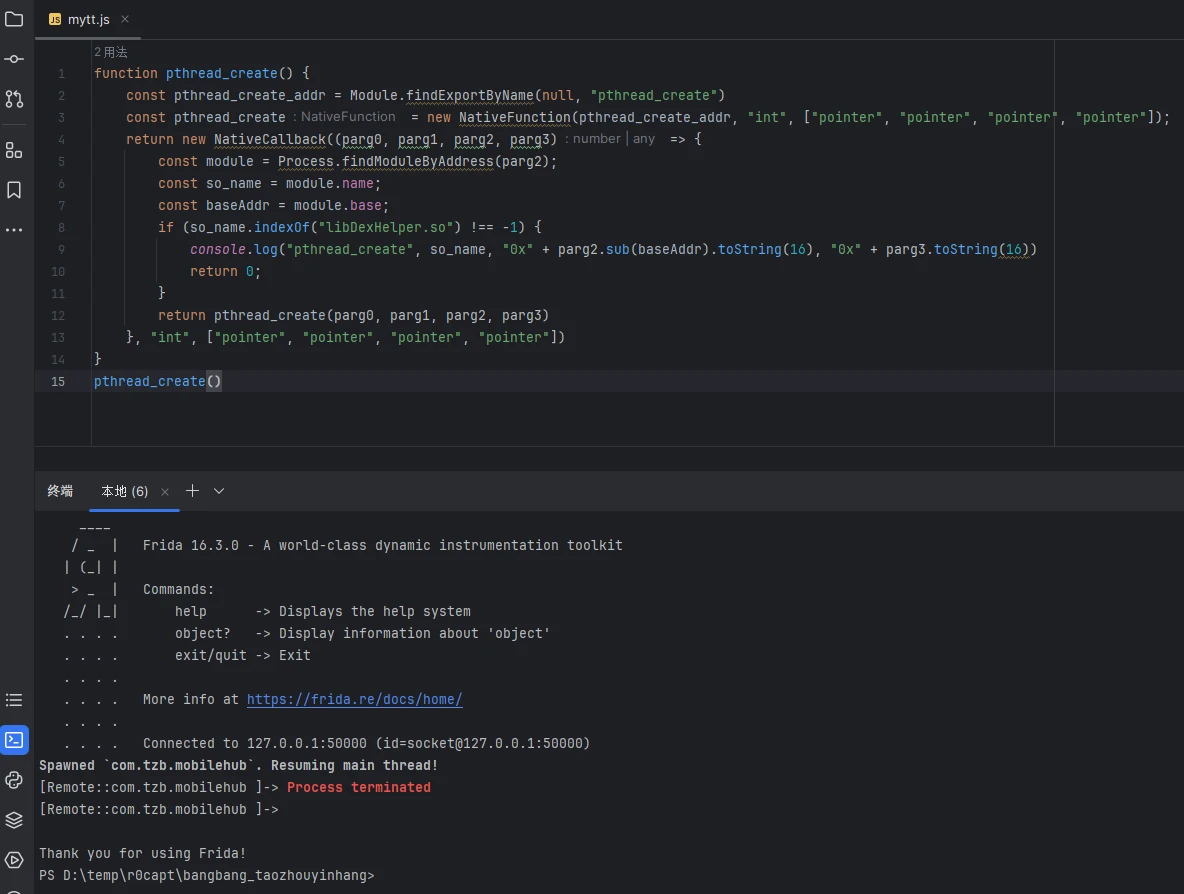This screenshot has width=1184, height=894.
Task: Click 'const baseAddr' on line 7
Action: click(x=214, y=205)
